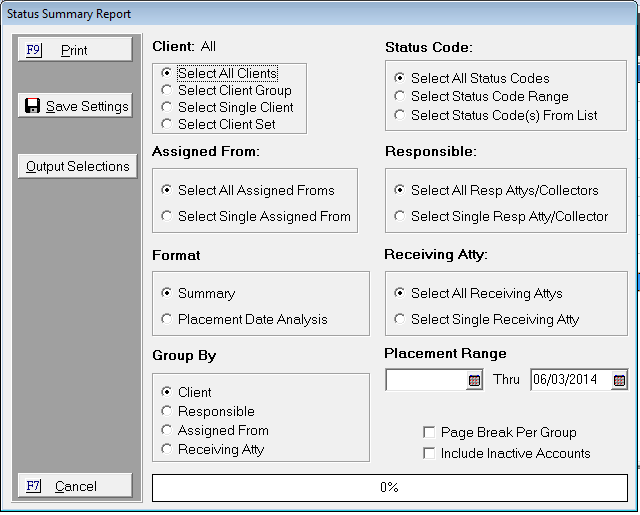640x515 pixels.
Task: Open calendar picker for Thru date
Action: [619, 380]
